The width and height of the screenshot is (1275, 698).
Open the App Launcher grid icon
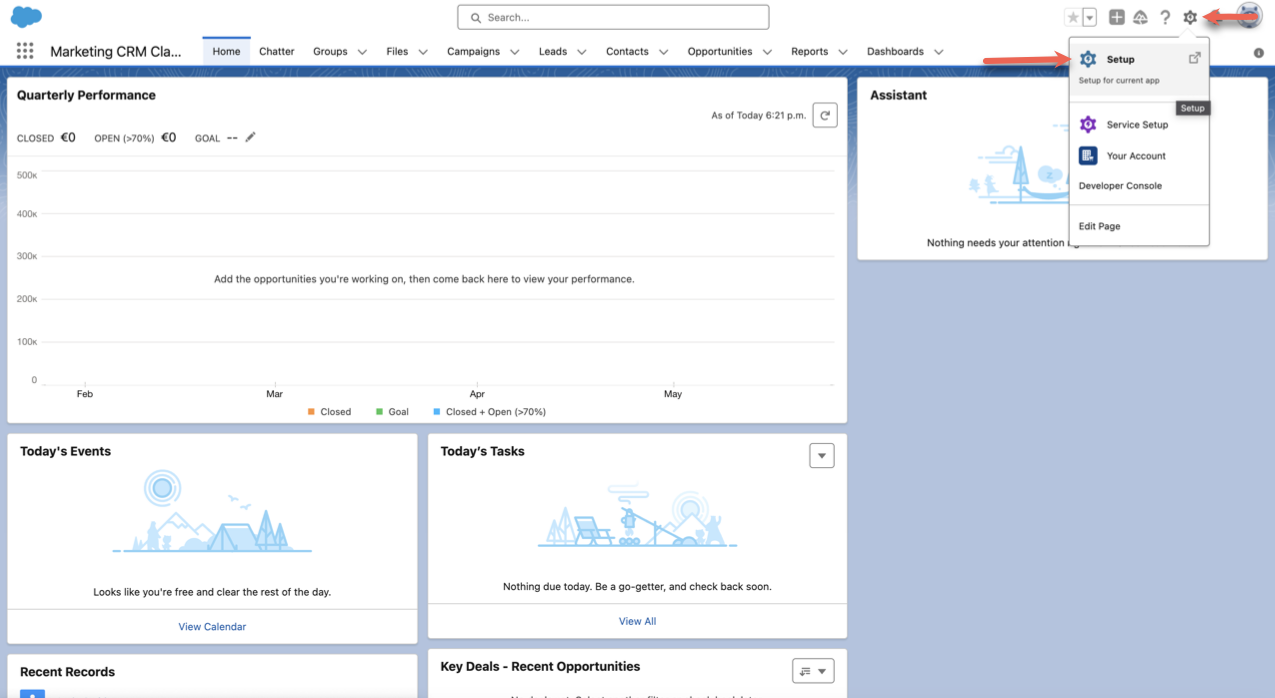25,51
